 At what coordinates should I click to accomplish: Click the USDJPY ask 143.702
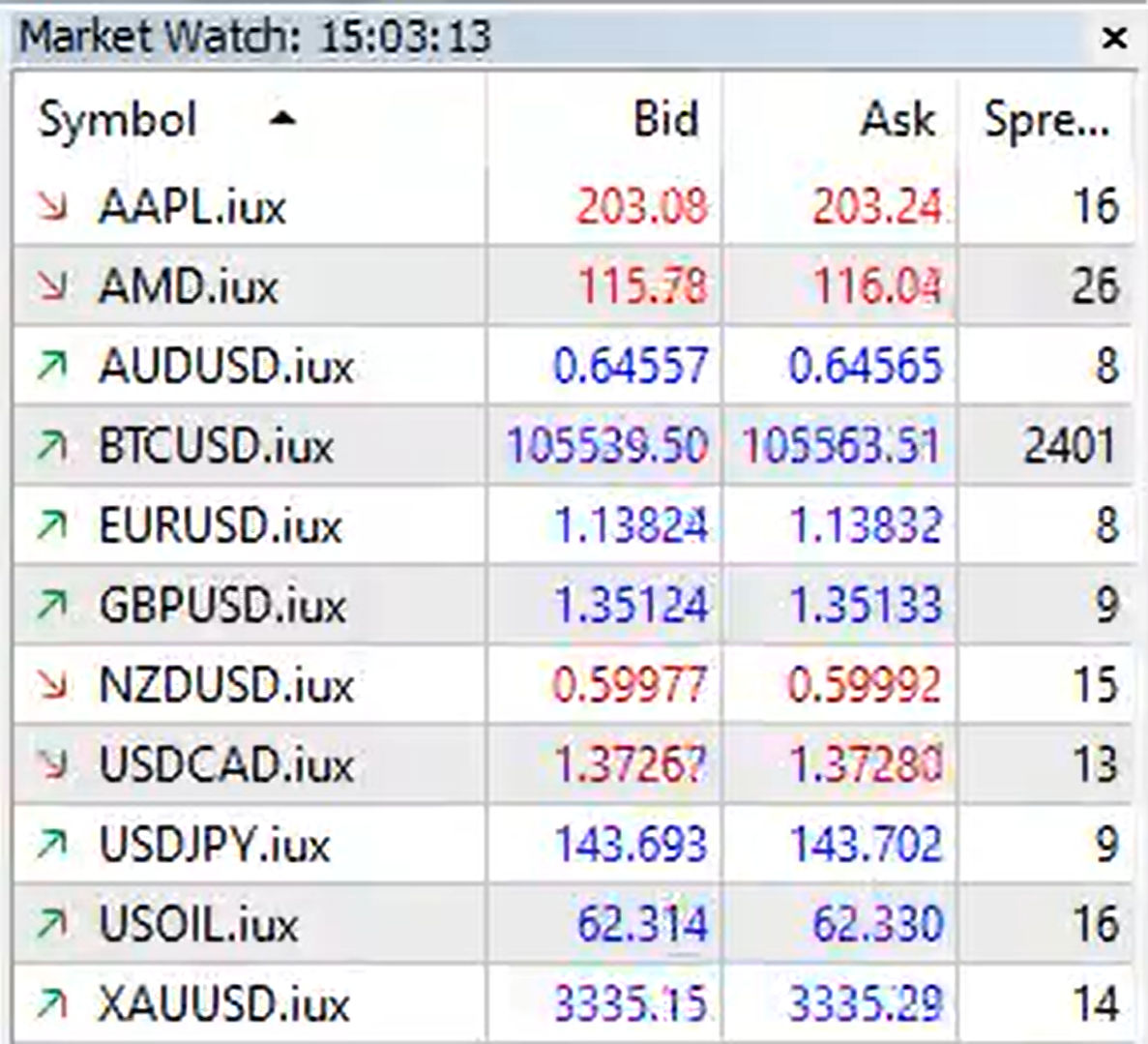point(867,846)
